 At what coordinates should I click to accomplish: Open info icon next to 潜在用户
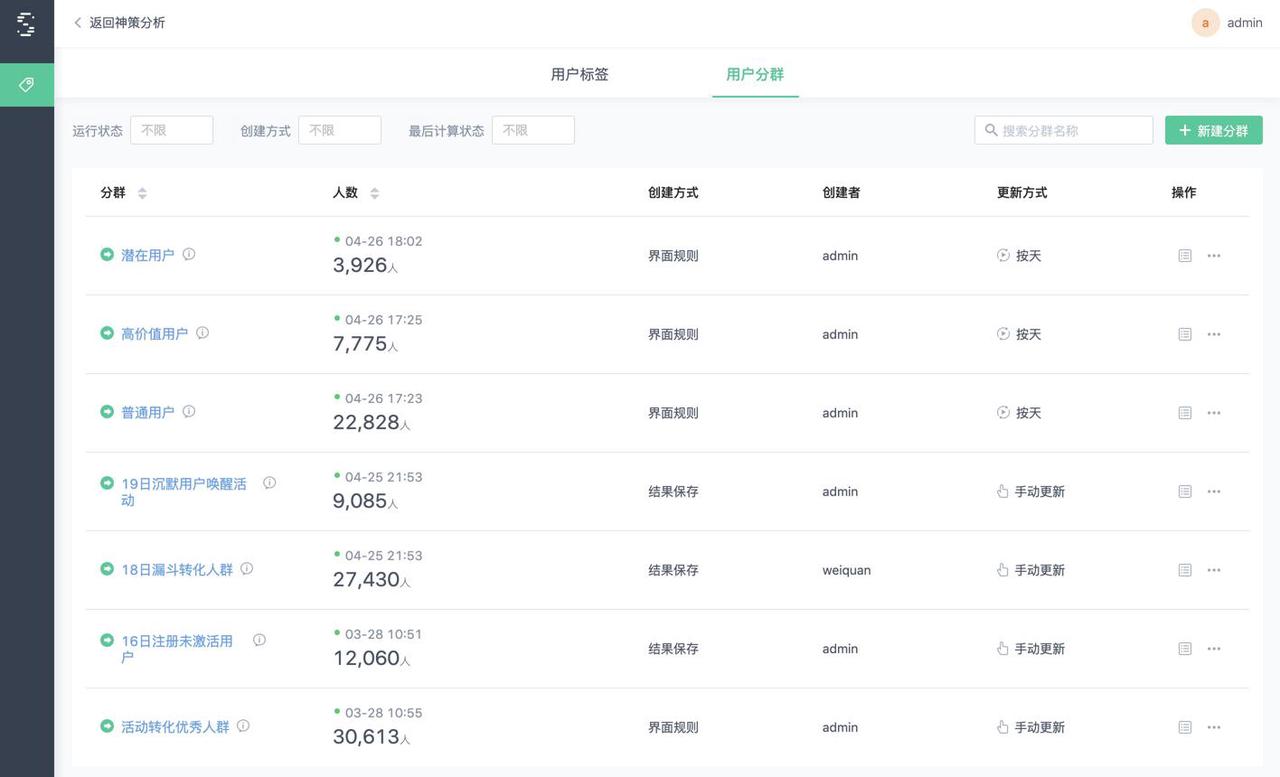click(x=189, y=254)
